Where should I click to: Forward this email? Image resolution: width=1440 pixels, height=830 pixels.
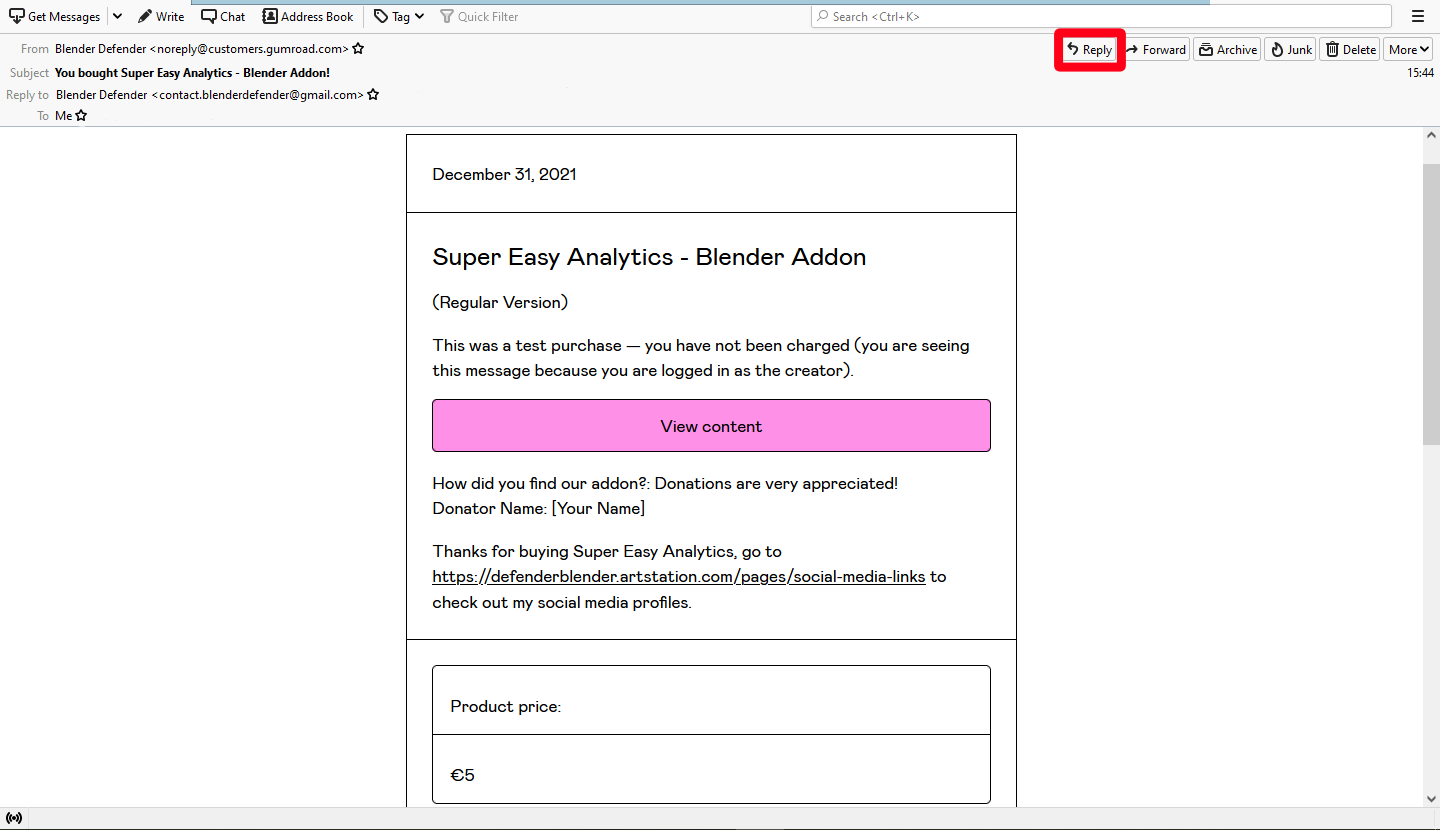pos(1156,50)
